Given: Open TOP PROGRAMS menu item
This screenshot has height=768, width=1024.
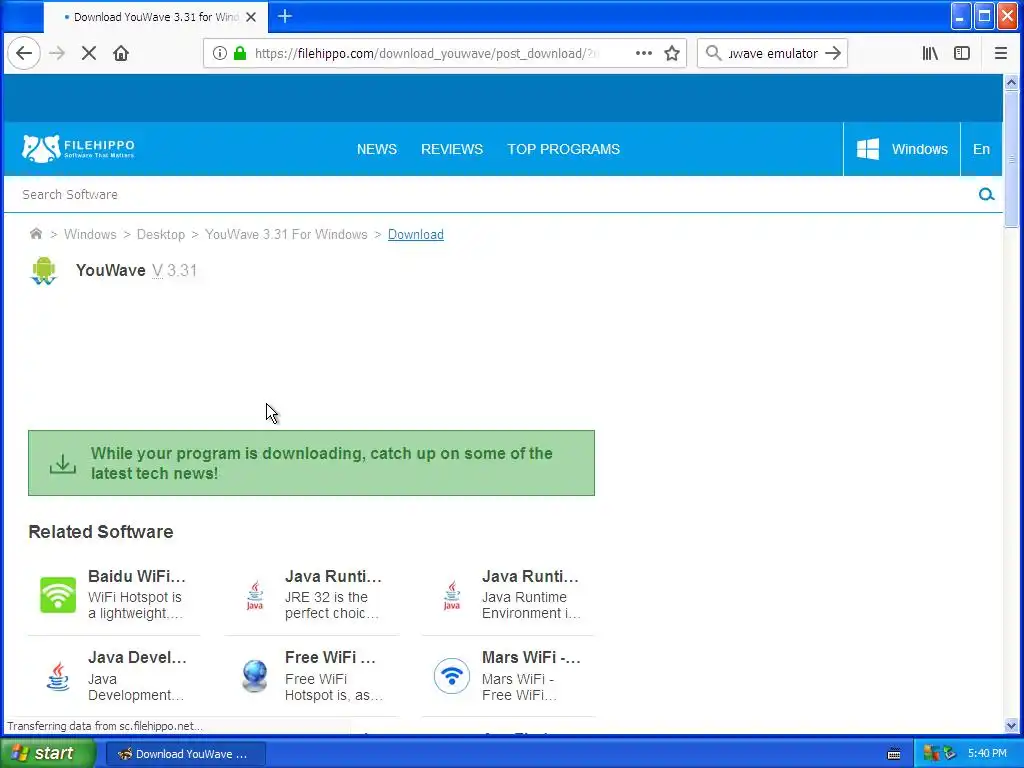Looking at the screenshot, I should 564,149.
